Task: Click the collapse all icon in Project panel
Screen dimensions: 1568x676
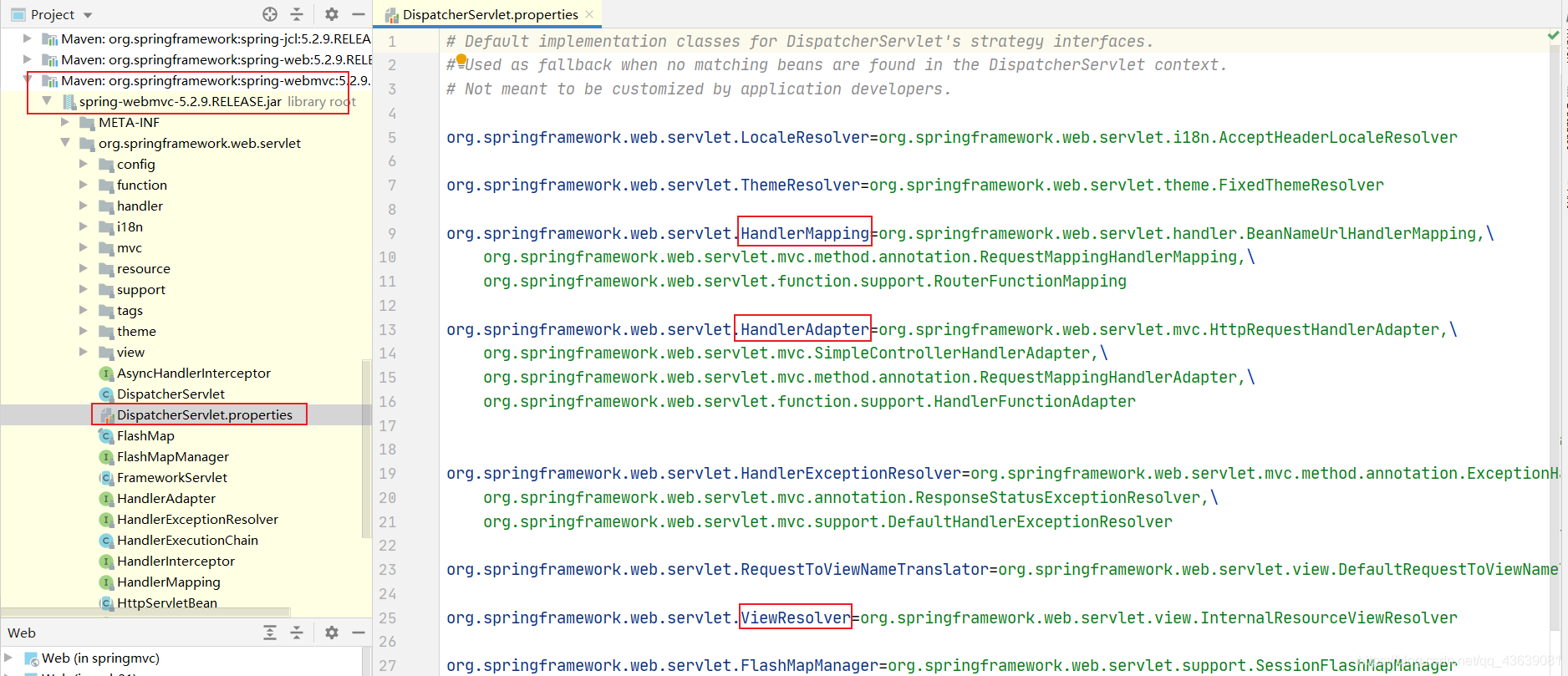Action: click(x=297, y=14)
